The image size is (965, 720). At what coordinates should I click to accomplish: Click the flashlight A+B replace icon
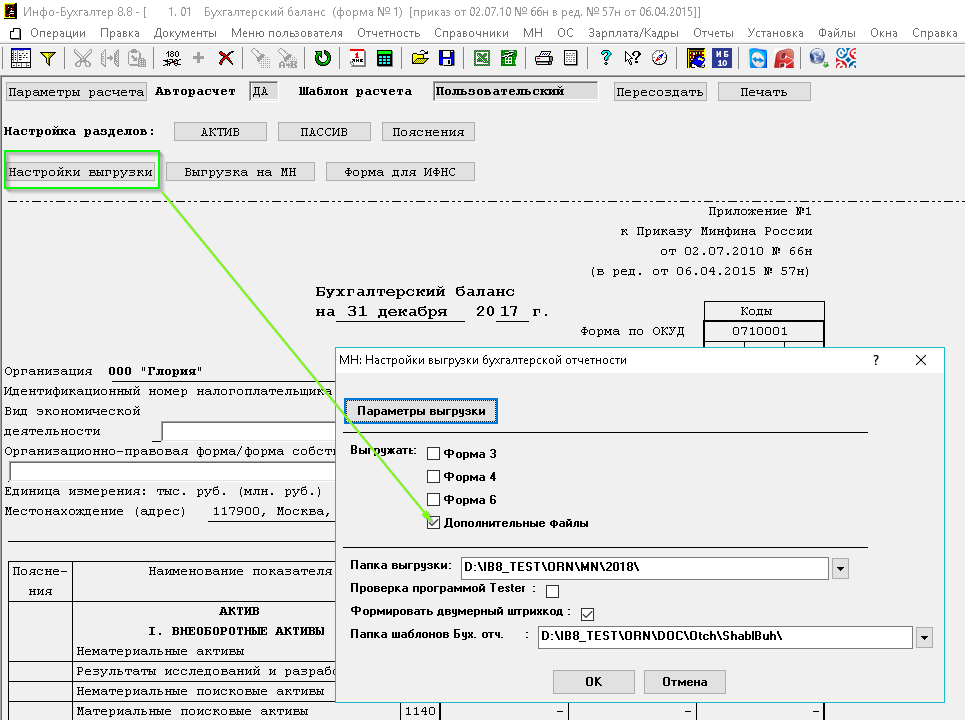pos(287,58)
